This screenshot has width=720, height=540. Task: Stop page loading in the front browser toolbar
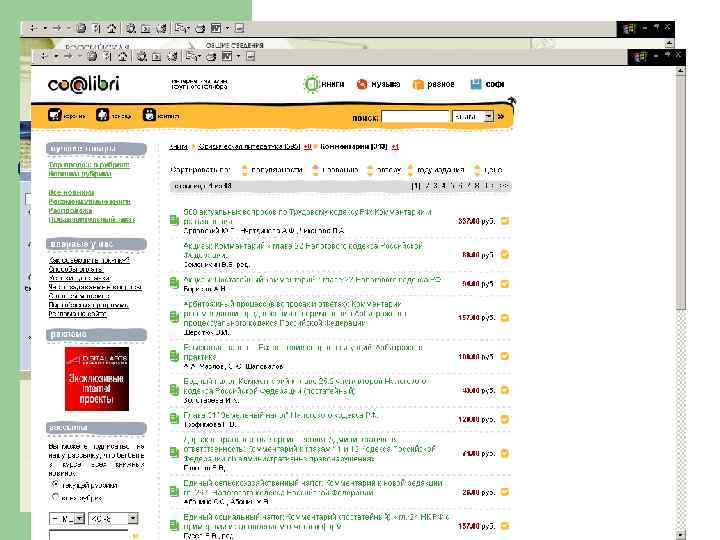pyautogui.click(x=92, y=56)
